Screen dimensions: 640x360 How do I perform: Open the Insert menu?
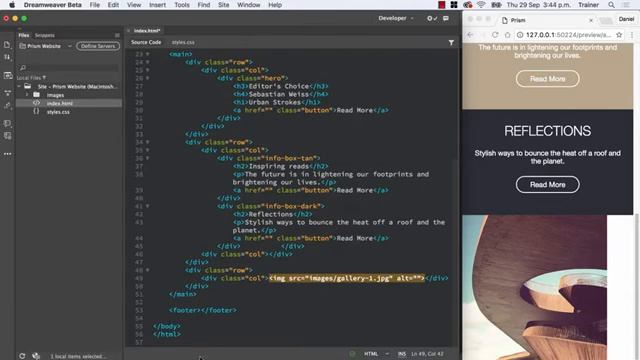click(x=157, y=5)
